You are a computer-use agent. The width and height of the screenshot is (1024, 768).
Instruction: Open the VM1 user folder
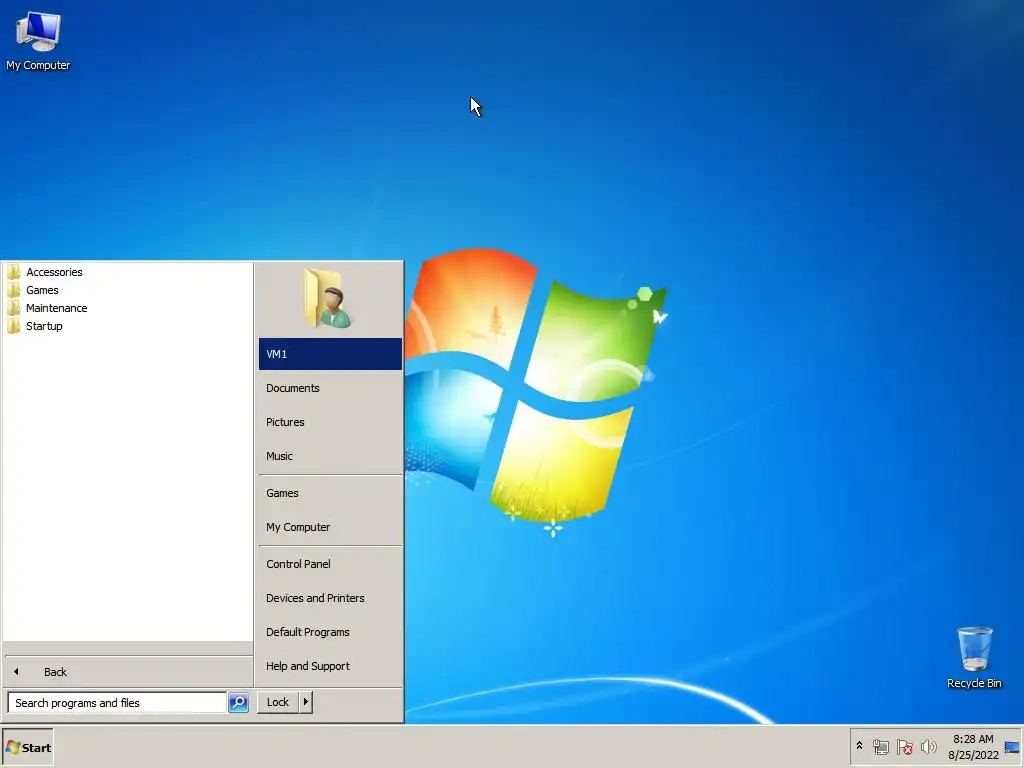[330, 354]
